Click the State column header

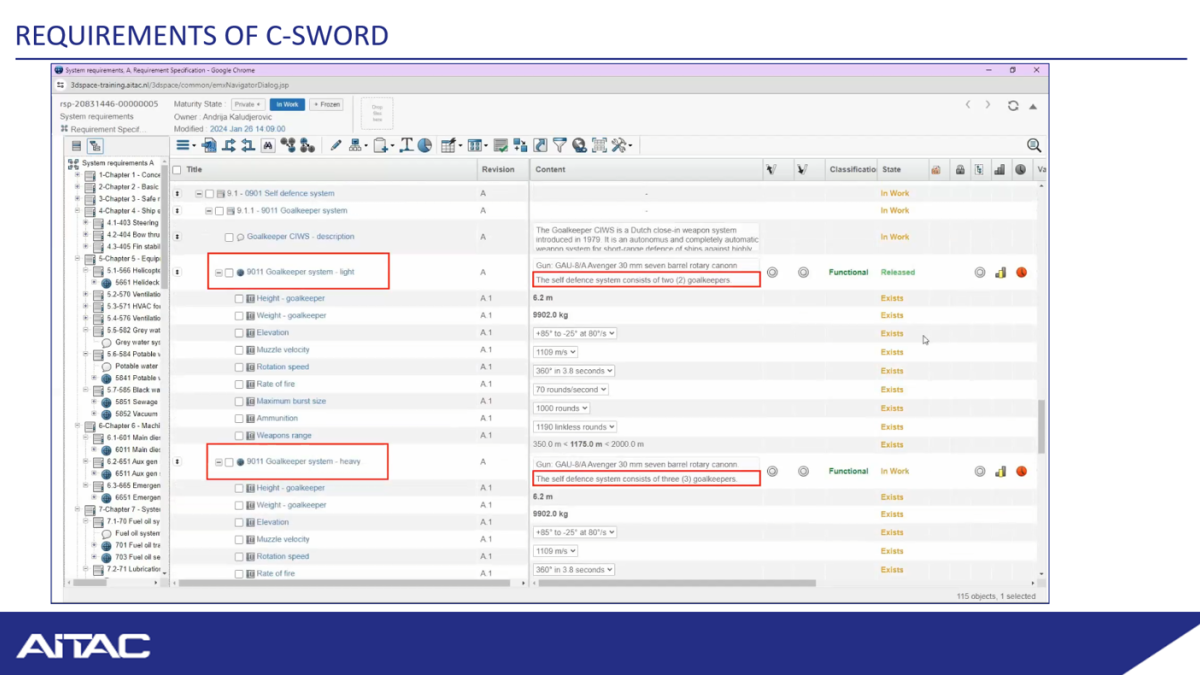pos(891,170)
